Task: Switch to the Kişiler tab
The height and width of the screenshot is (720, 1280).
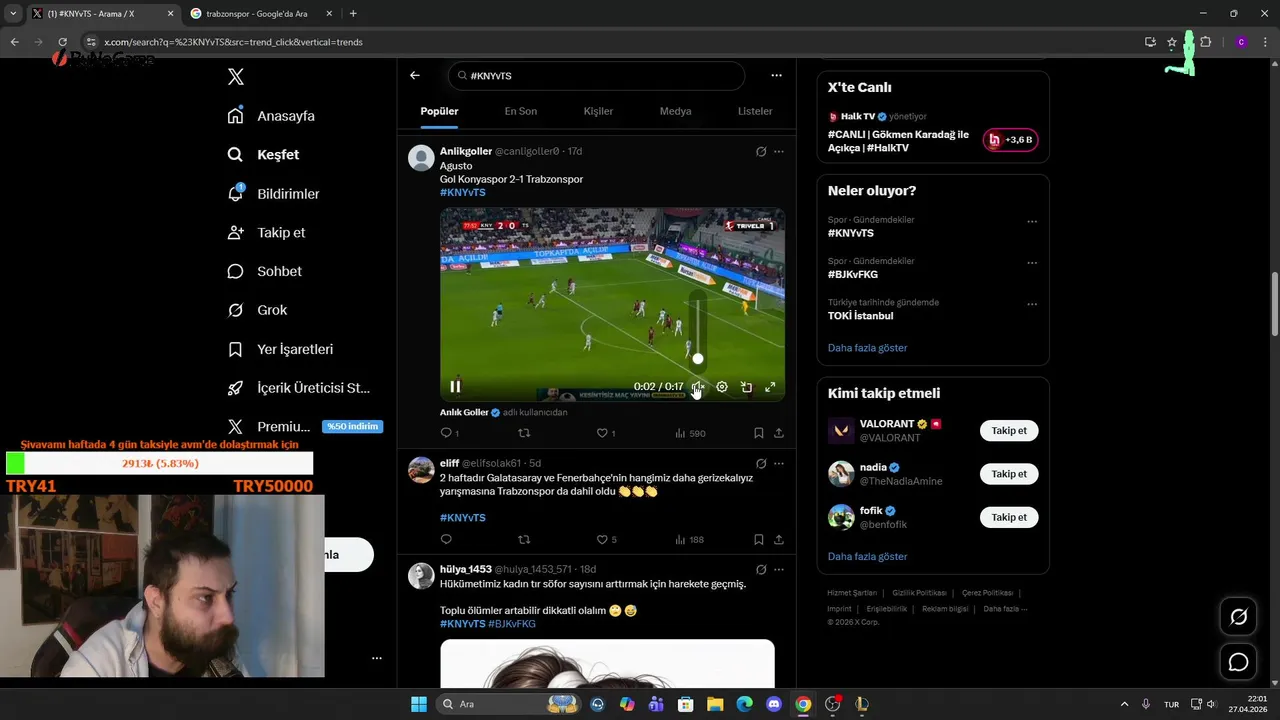Action: coord(598,111)
